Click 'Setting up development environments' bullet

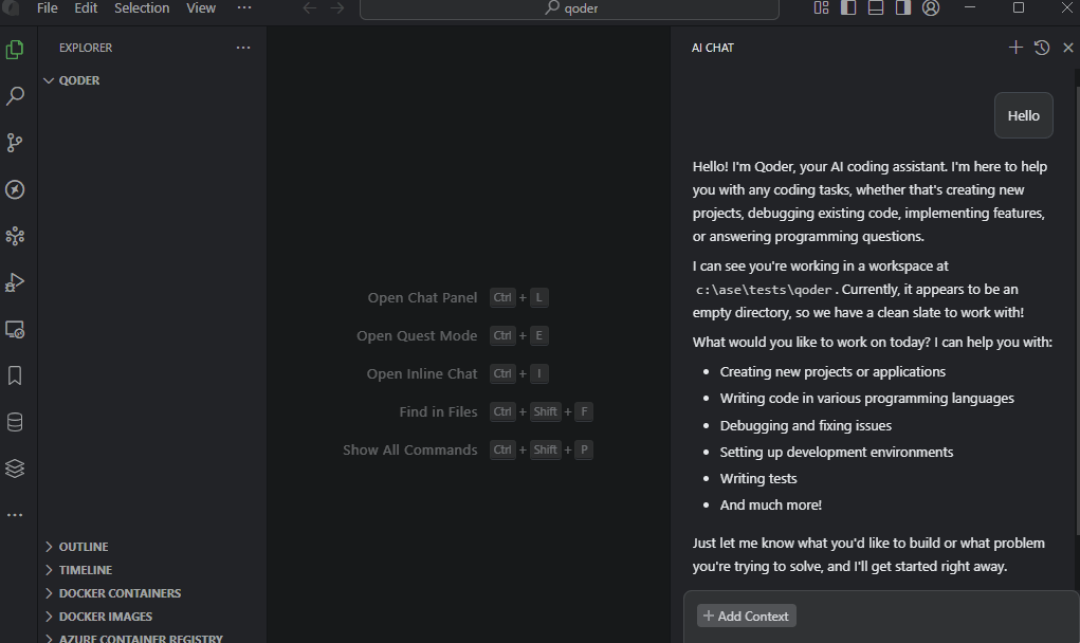836,452
